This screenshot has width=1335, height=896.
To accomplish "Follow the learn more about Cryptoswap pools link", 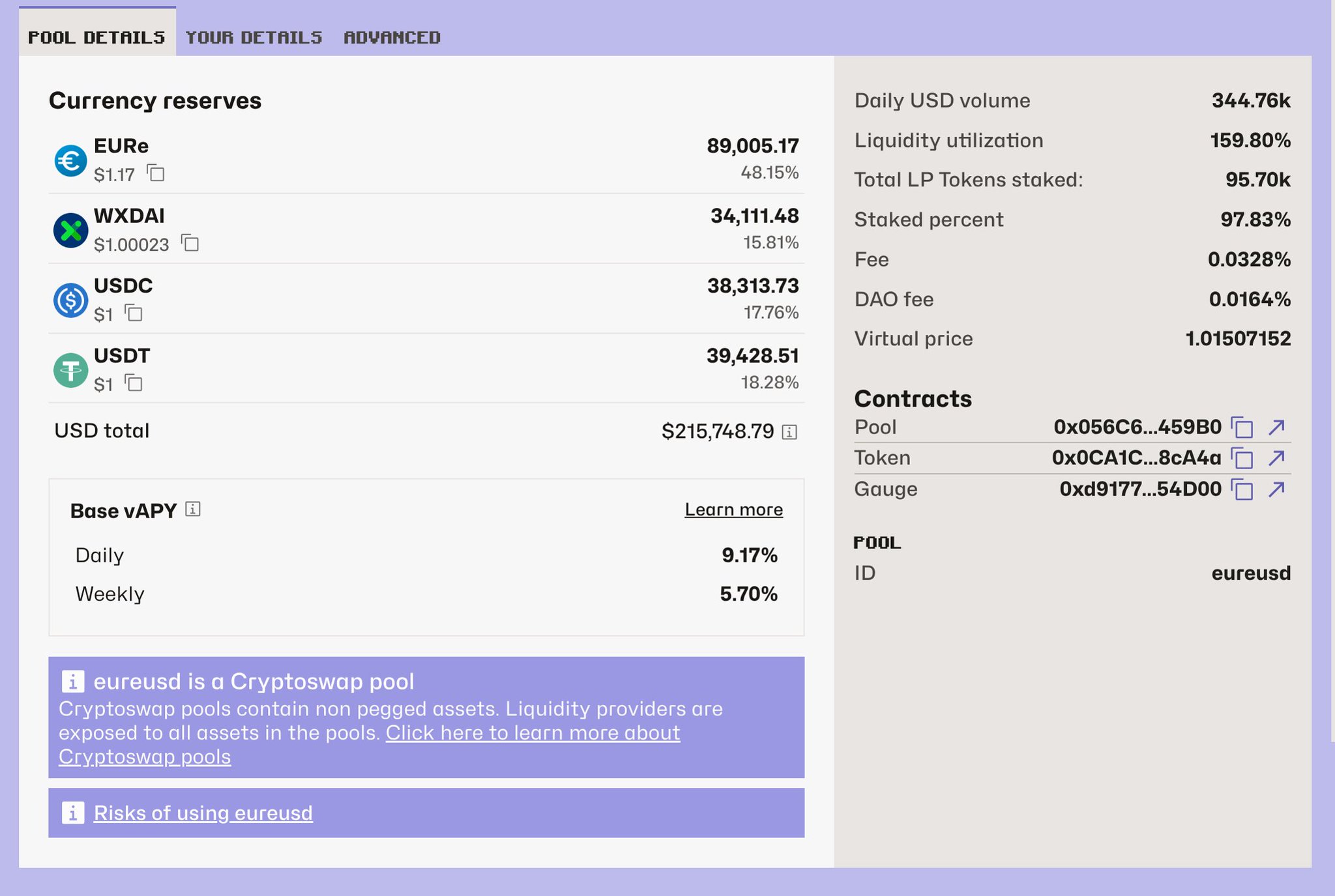I will (533, 733).
